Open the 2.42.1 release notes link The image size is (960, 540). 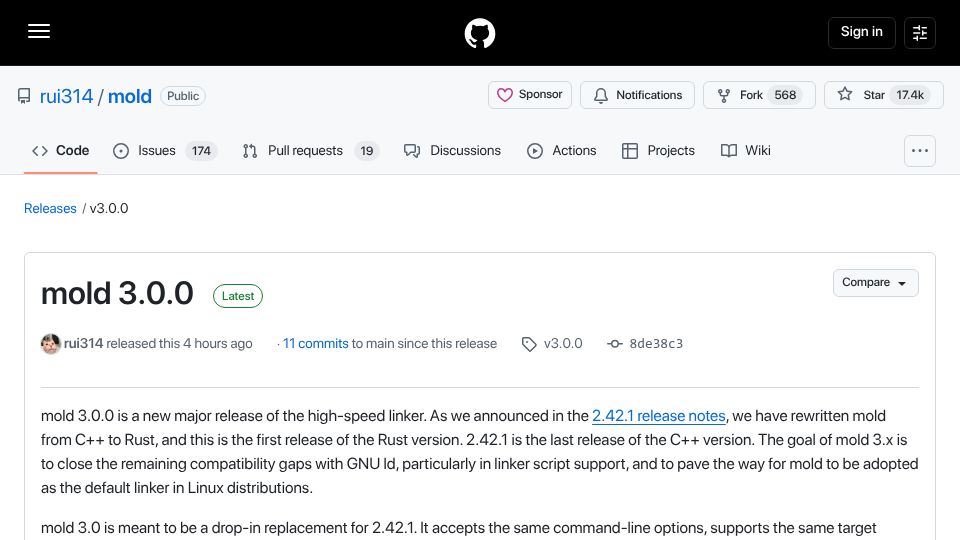click(x=658, y=416)
